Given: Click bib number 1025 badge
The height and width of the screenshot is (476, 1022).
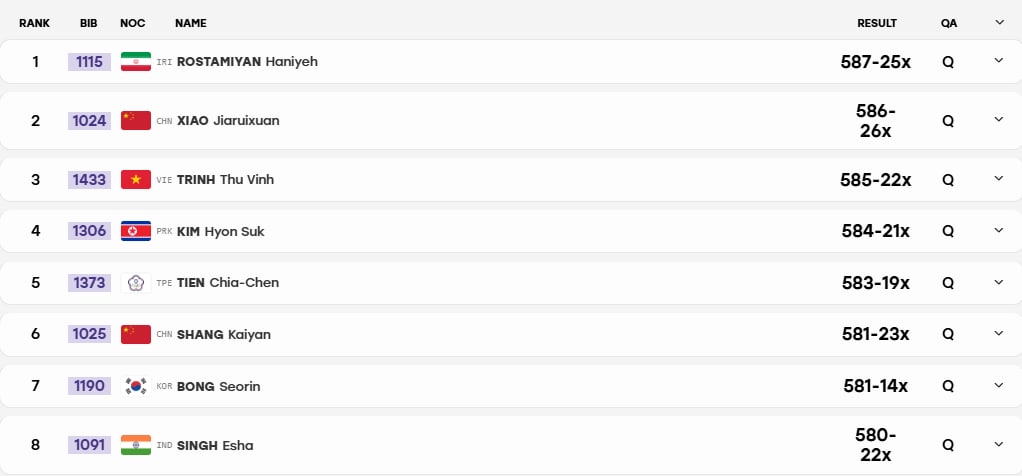Looking at the screenshot, I should tap(89, 334).
